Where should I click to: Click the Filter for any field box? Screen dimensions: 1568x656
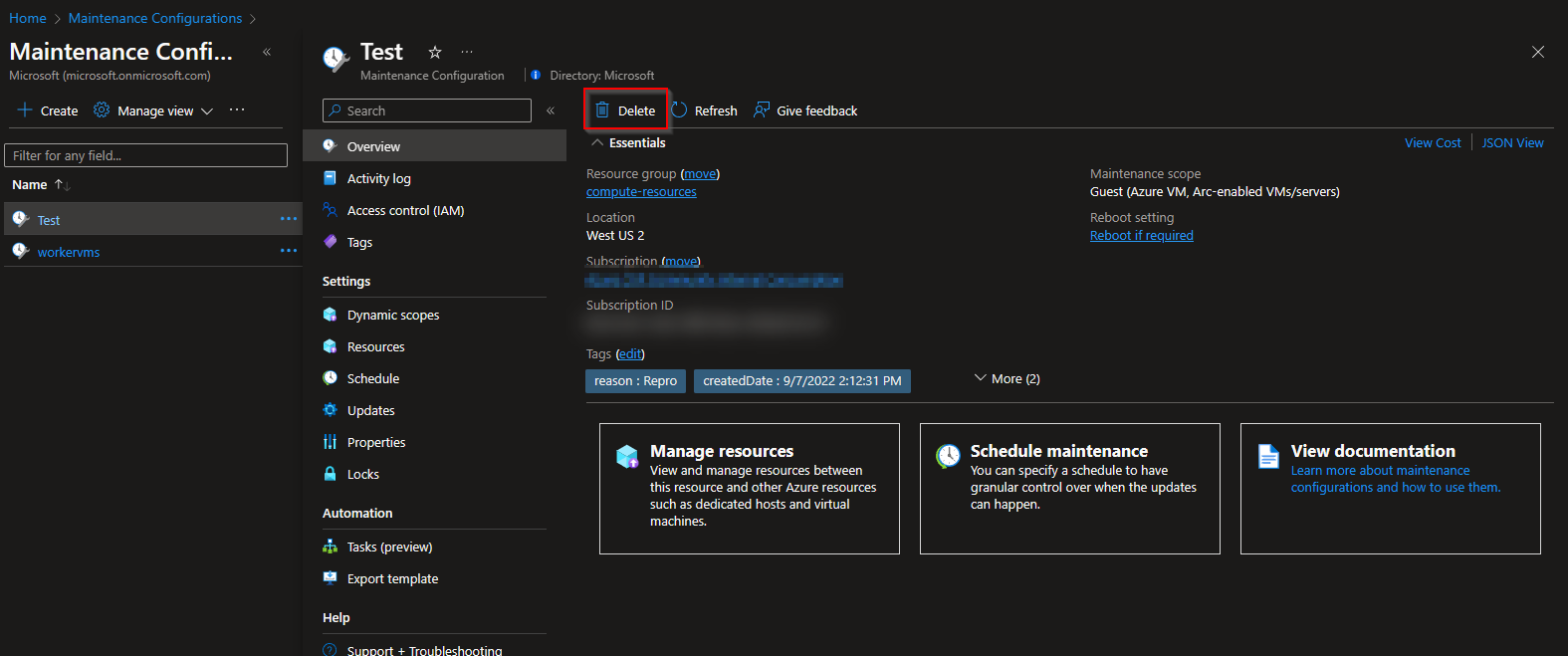tap(146, 155)
